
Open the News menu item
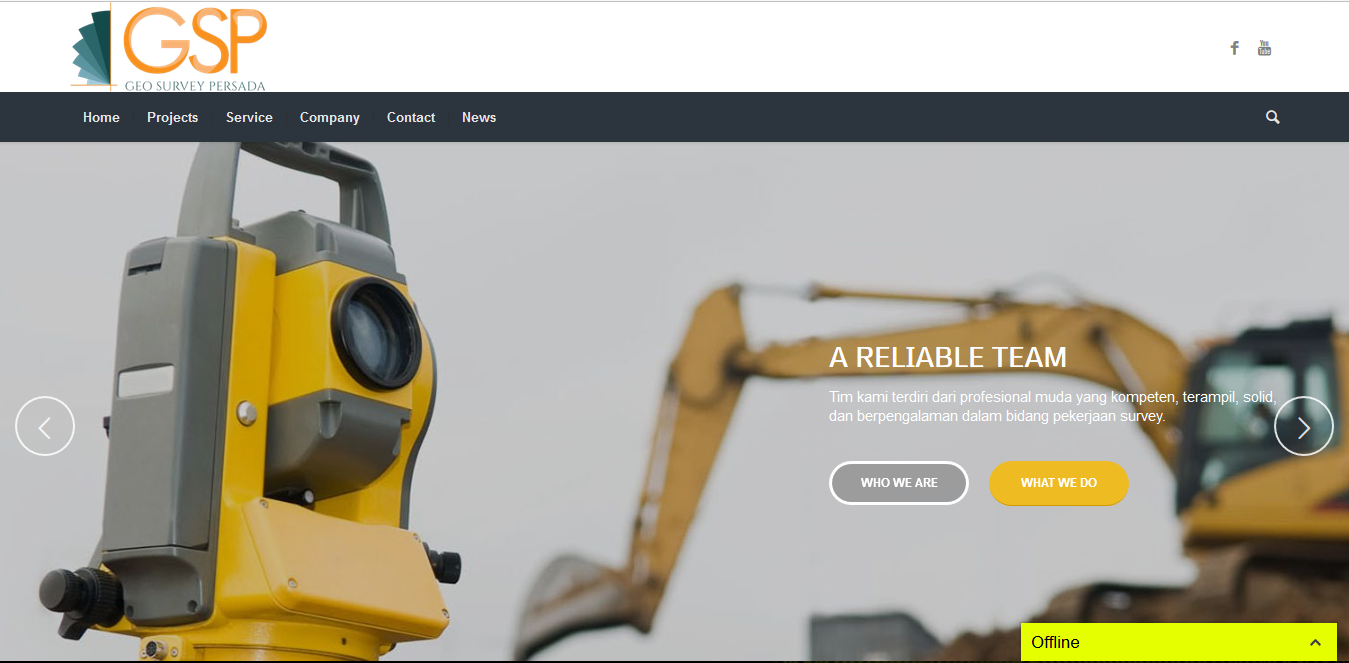coord(479,117)
